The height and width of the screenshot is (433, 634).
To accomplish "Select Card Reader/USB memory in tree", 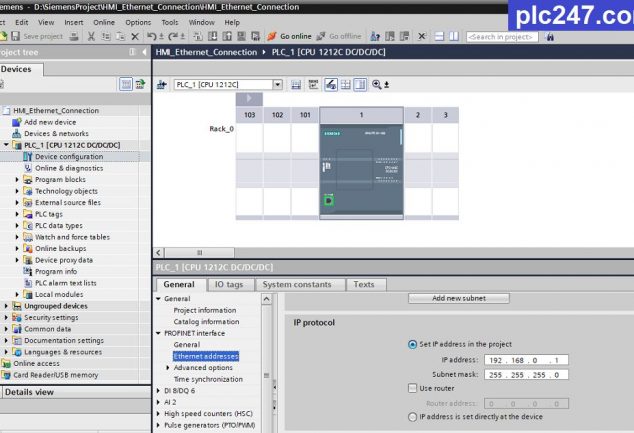I will [56, 375].
